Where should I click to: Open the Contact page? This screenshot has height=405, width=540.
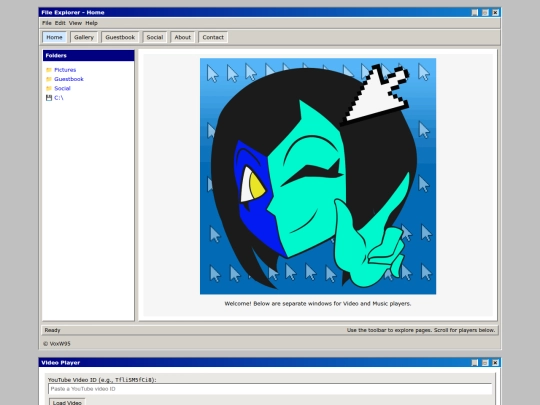213,37
